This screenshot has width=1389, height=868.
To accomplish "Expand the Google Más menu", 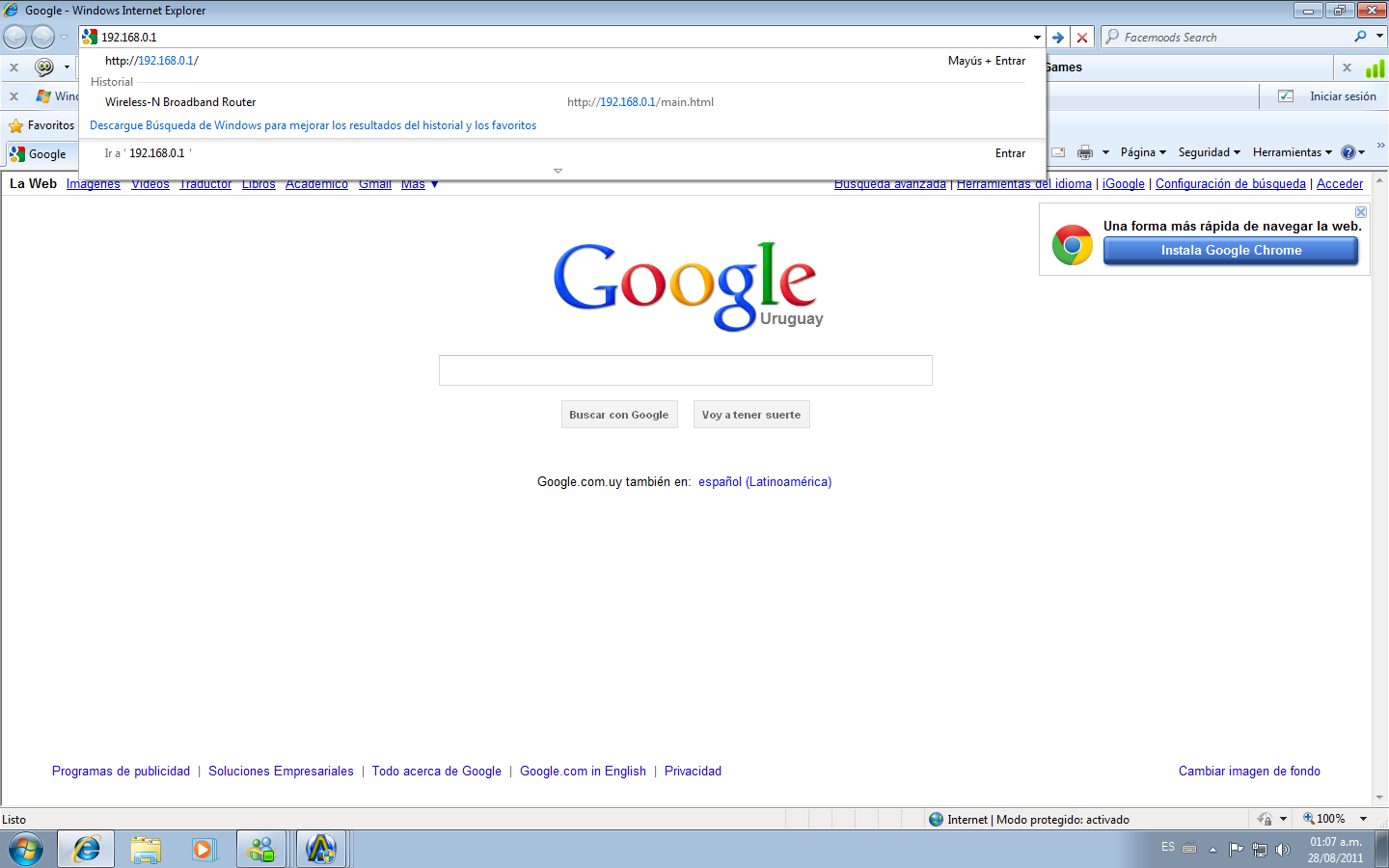I will (420, 184).
